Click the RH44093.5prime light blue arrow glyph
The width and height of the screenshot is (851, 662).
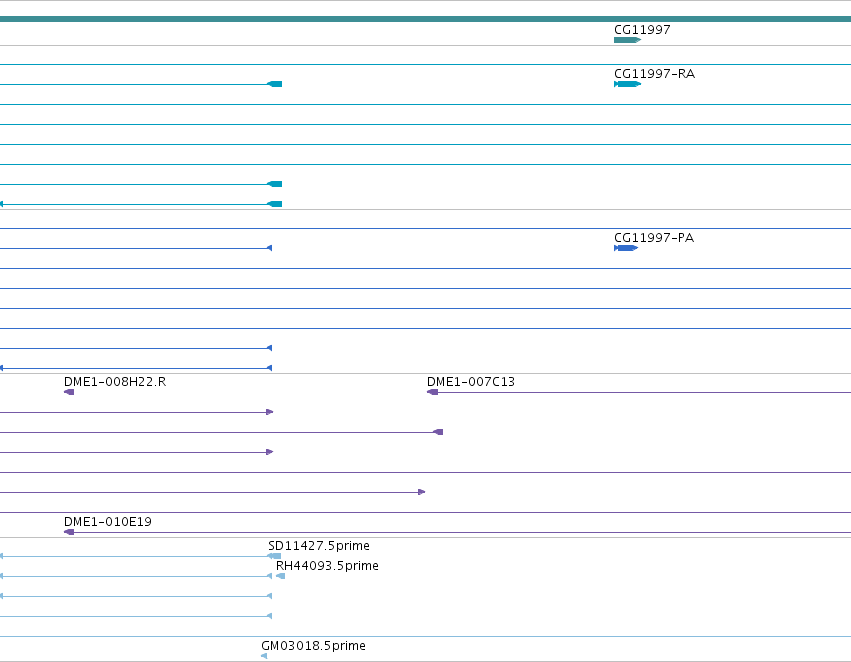(x=280, y=576)
